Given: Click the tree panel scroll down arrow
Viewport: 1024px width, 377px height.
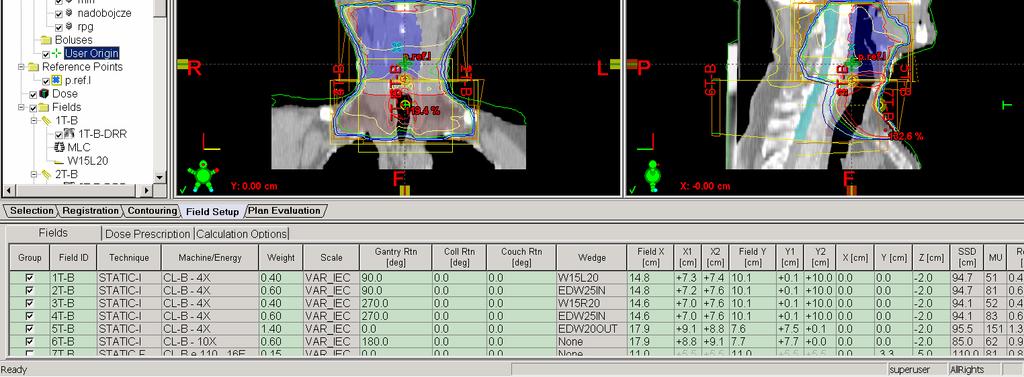Looking at the screenshot, I should click(160, 177).
